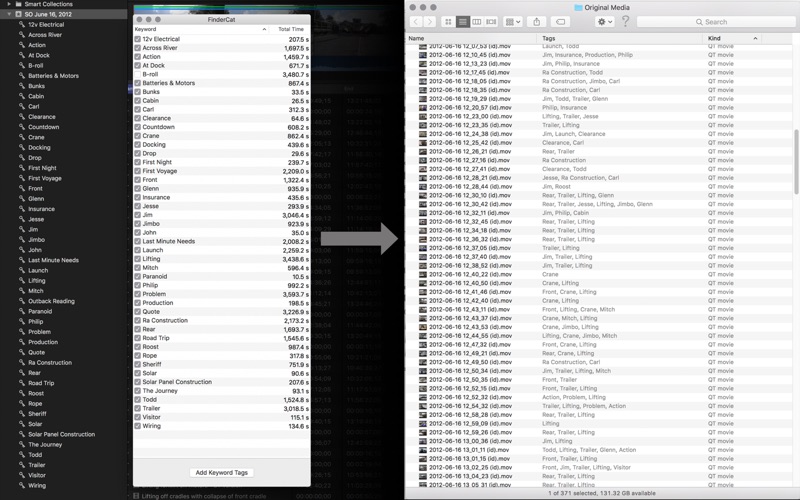The height and width of the screenshot is (500, 800).
Task: Switch Finder to list view
Action: pyautogui.click(x=462, y=21)
